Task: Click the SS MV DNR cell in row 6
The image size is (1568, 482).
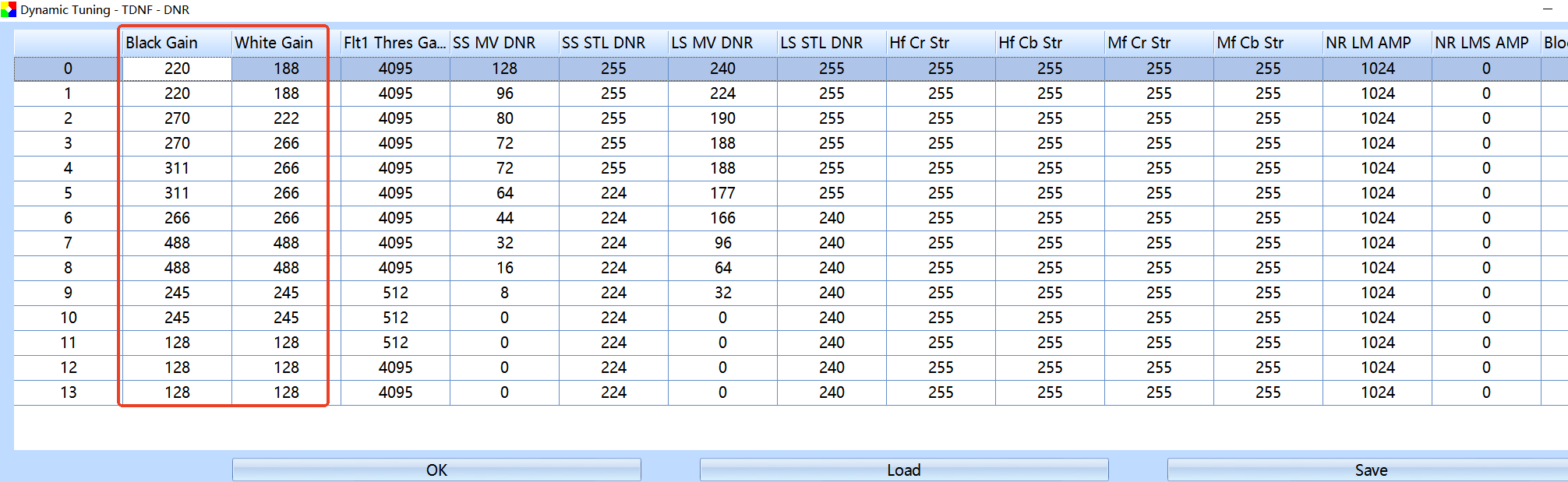Action: 504,218
